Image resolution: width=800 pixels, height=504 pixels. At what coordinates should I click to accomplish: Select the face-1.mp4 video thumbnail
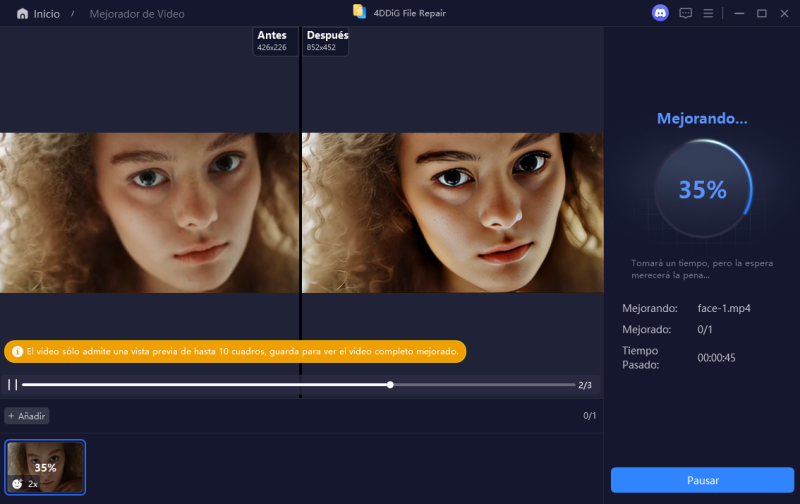pos(45,466)
